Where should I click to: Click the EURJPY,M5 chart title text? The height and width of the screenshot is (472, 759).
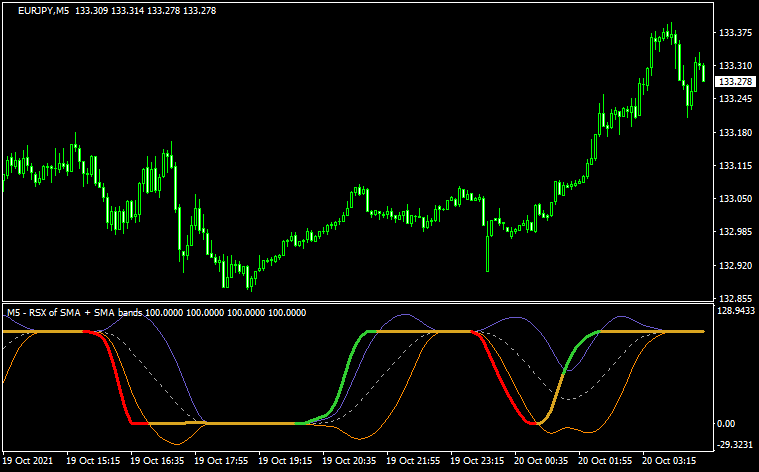(44, 11)
